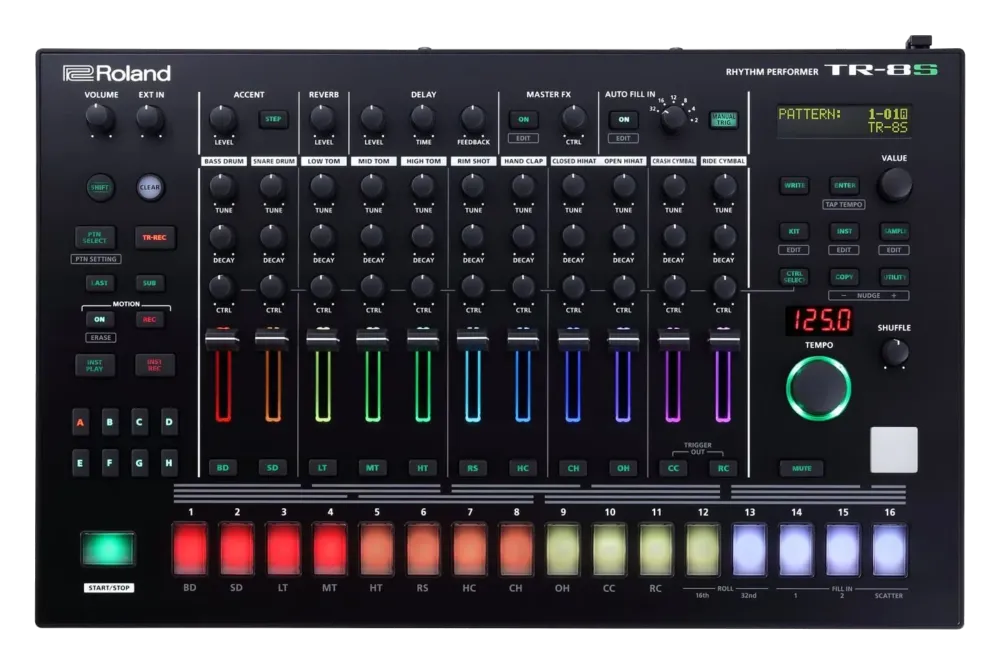Choose pattern variation D

coord(169,422)
